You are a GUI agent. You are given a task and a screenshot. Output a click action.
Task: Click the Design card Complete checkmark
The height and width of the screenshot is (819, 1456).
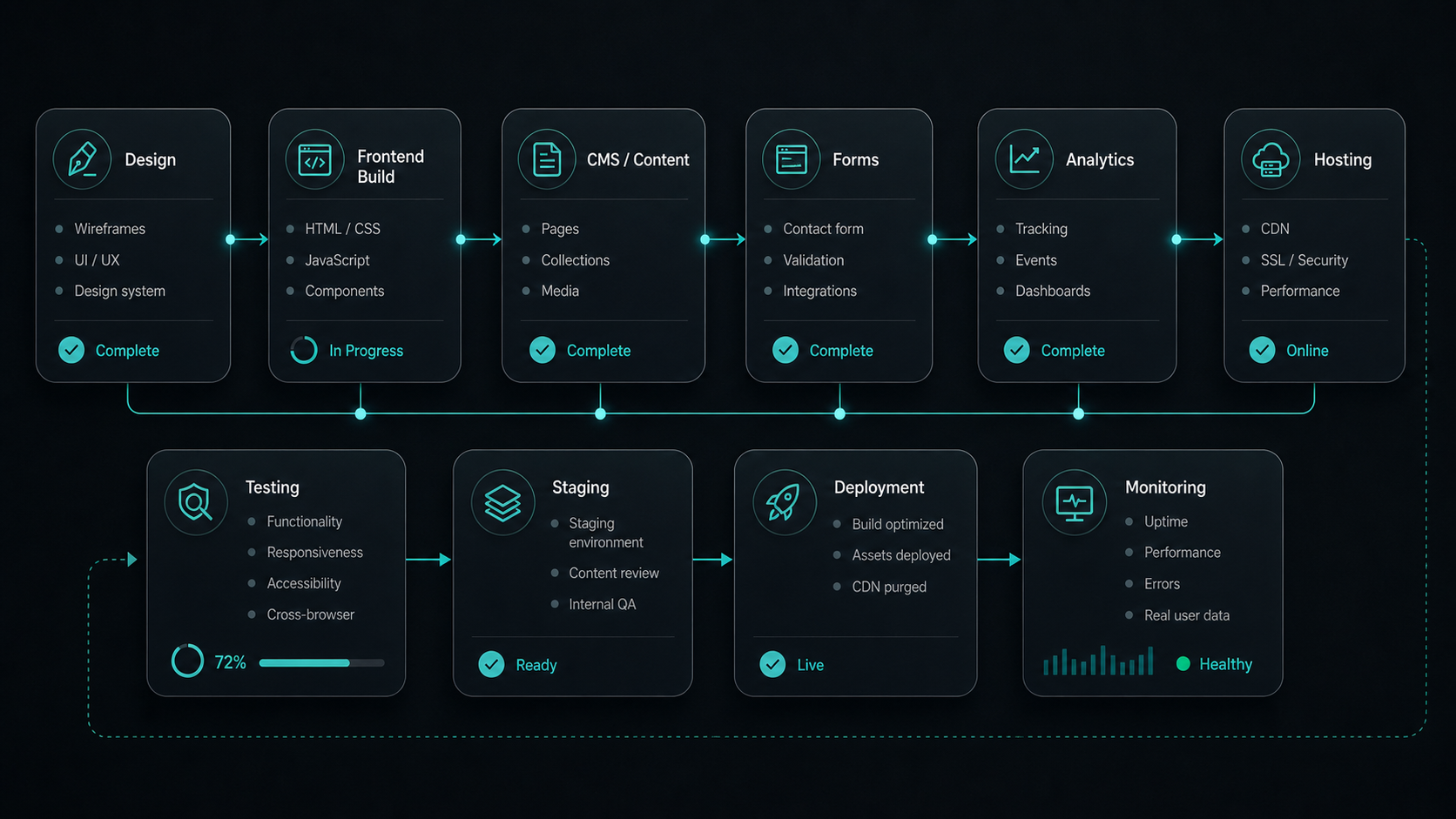click(x=71, y=350)
